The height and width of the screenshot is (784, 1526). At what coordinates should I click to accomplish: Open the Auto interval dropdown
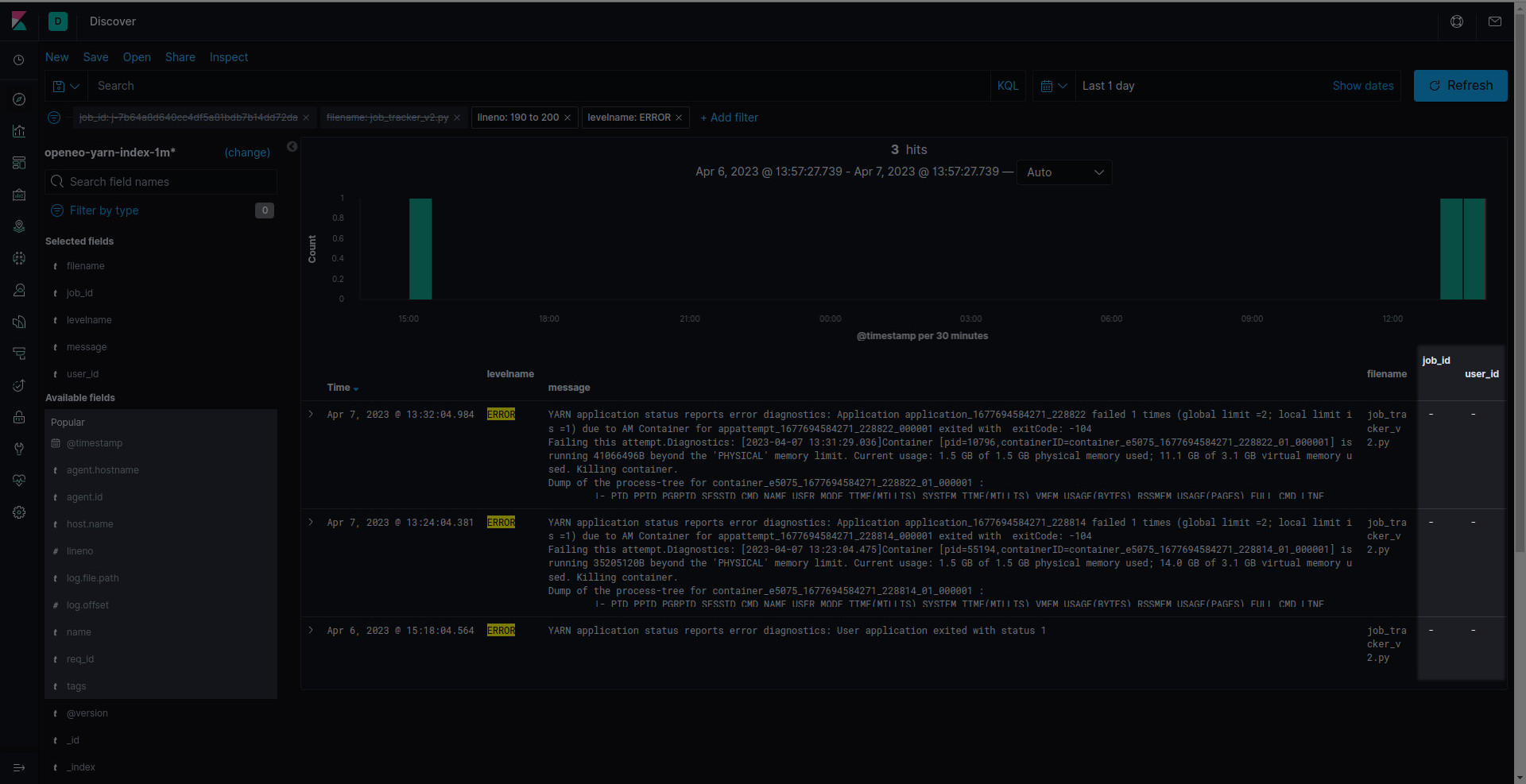[x=1063, y=172]
